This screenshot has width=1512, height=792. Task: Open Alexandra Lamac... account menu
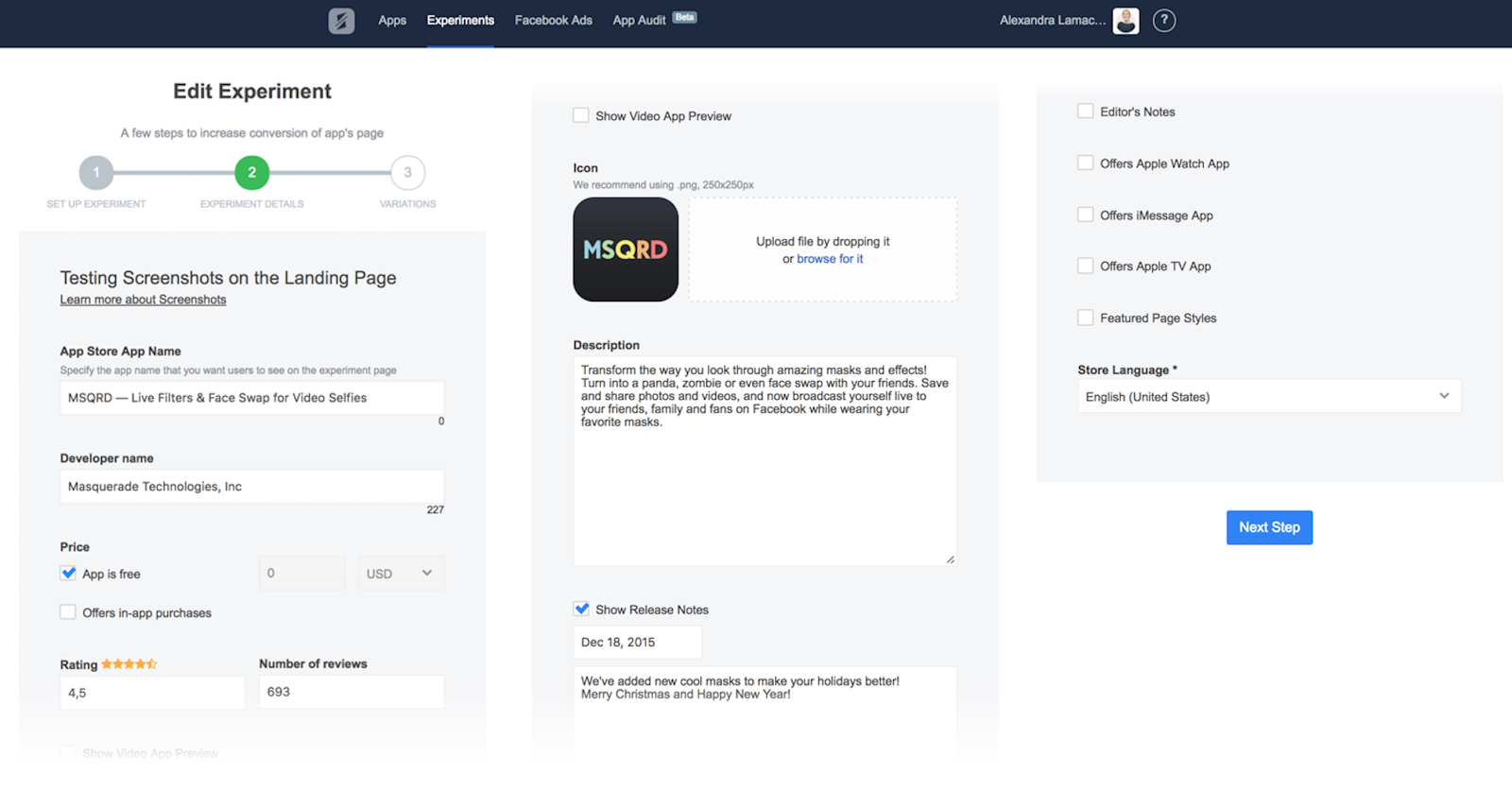(x=1053, y=21)
